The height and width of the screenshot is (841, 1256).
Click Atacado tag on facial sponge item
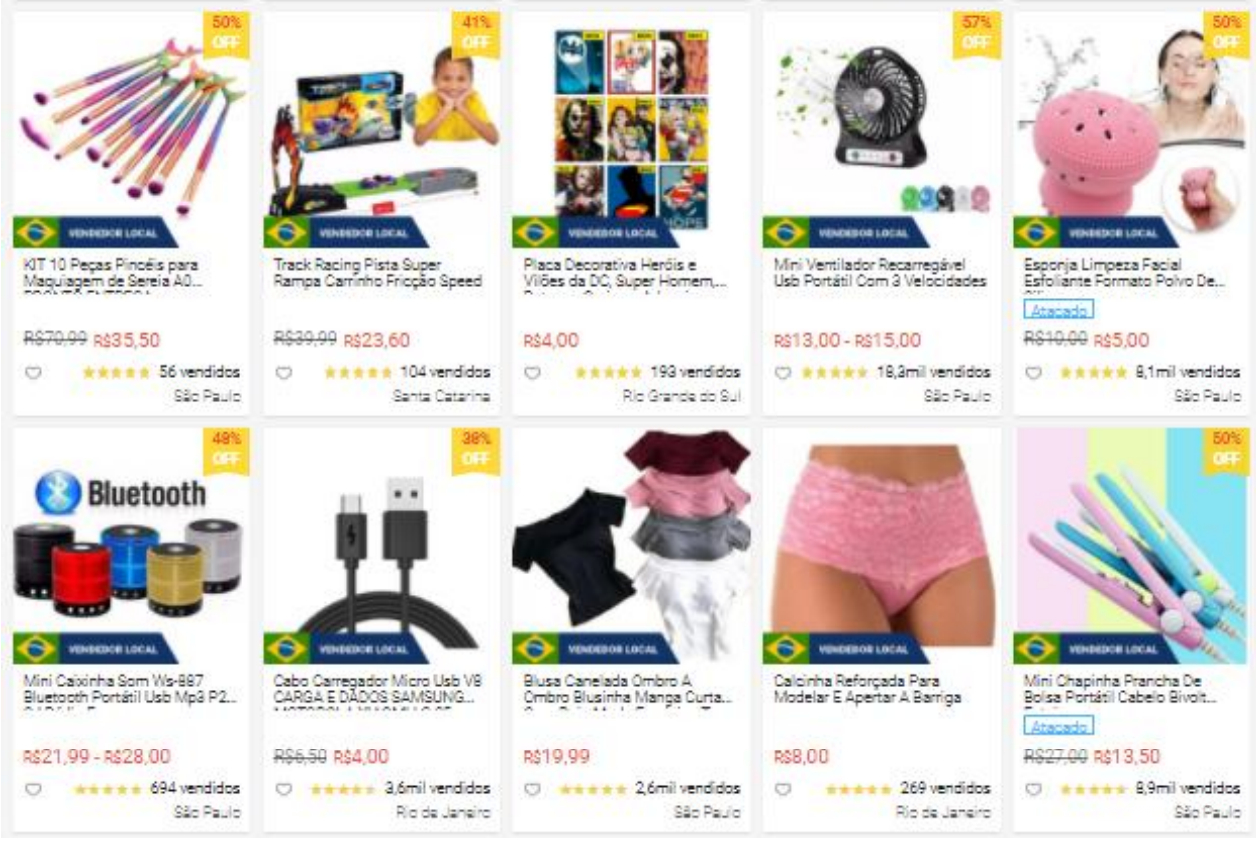[x=1058, y=310]
